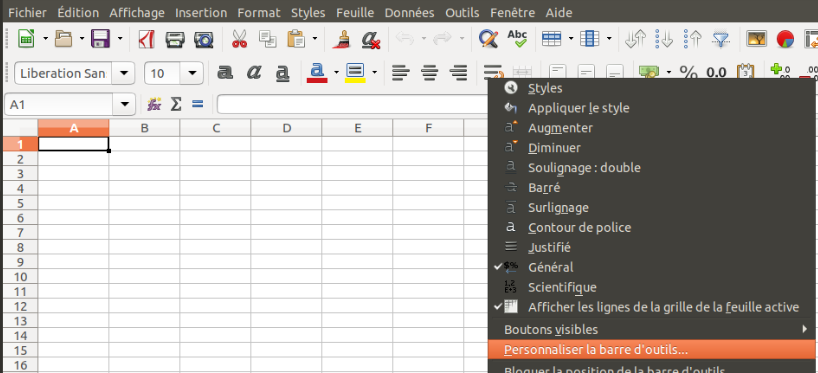Align cell text right
The width and height of the screenshot is (818, 373).
[458, 73]
